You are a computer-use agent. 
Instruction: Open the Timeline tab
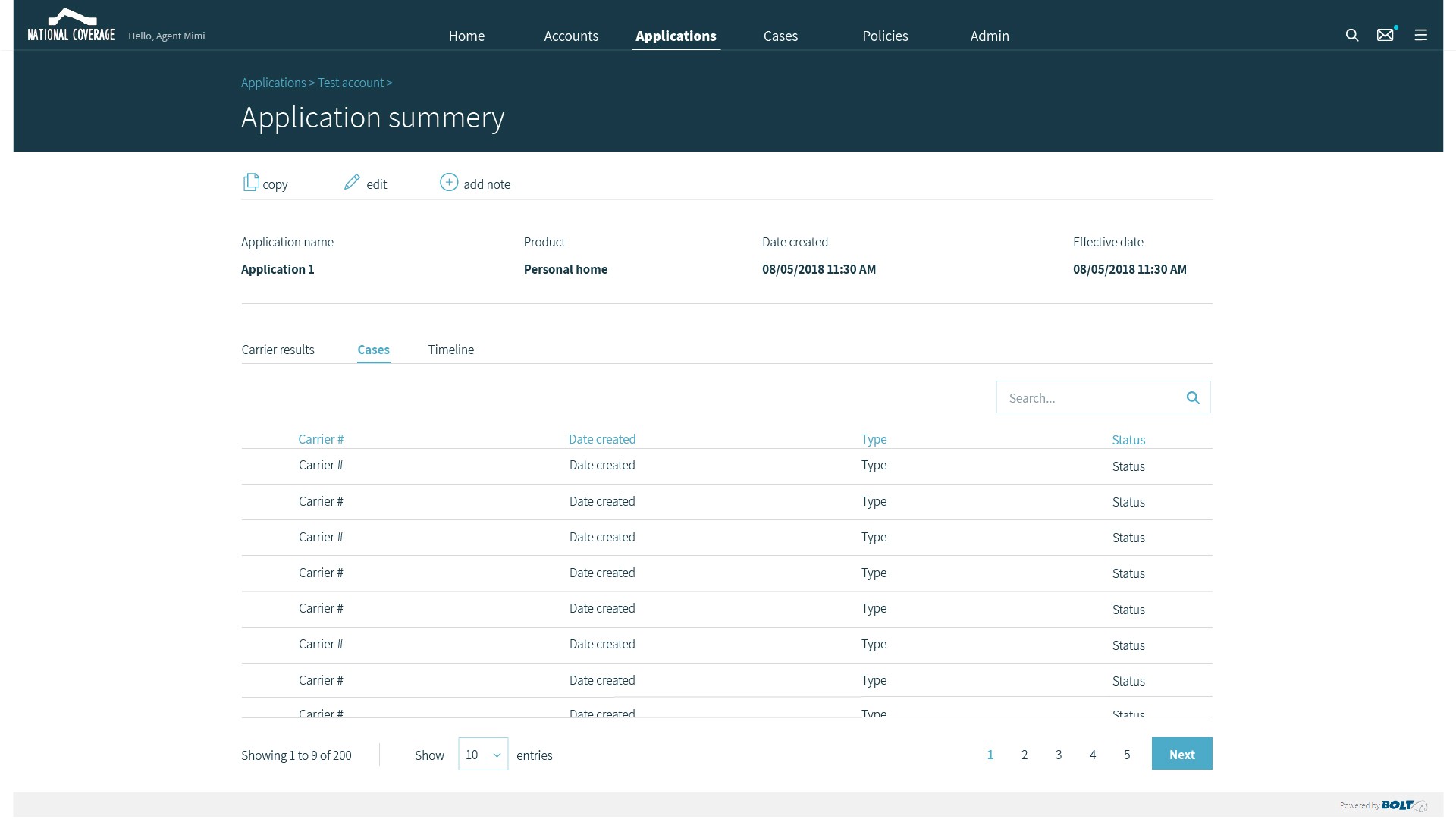450,350
